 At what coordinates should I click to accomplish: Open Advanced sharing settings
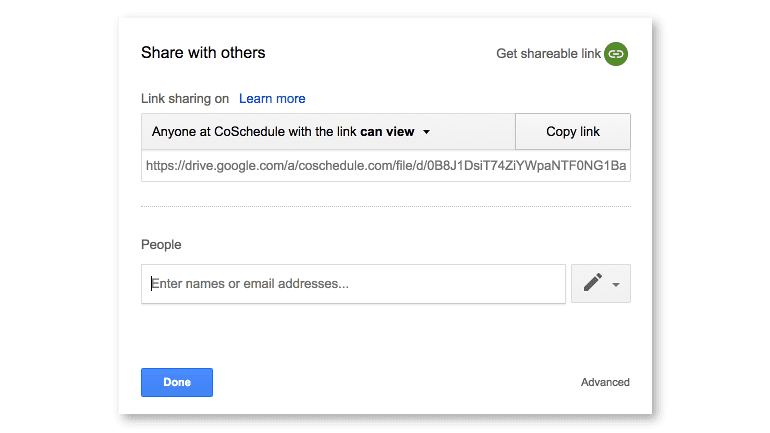tap(605, 382)
